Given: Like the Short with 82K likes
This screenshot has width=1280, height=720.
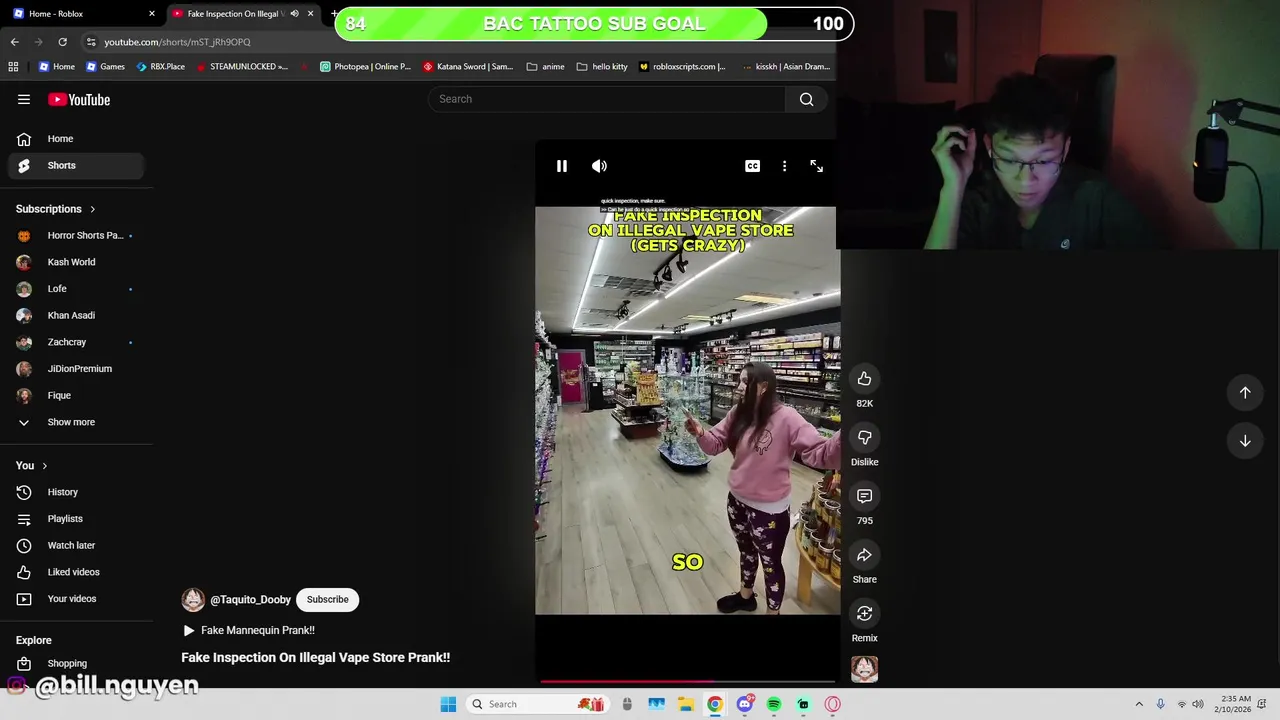Looking at the screenshot, I should click(x=864, y=378).
